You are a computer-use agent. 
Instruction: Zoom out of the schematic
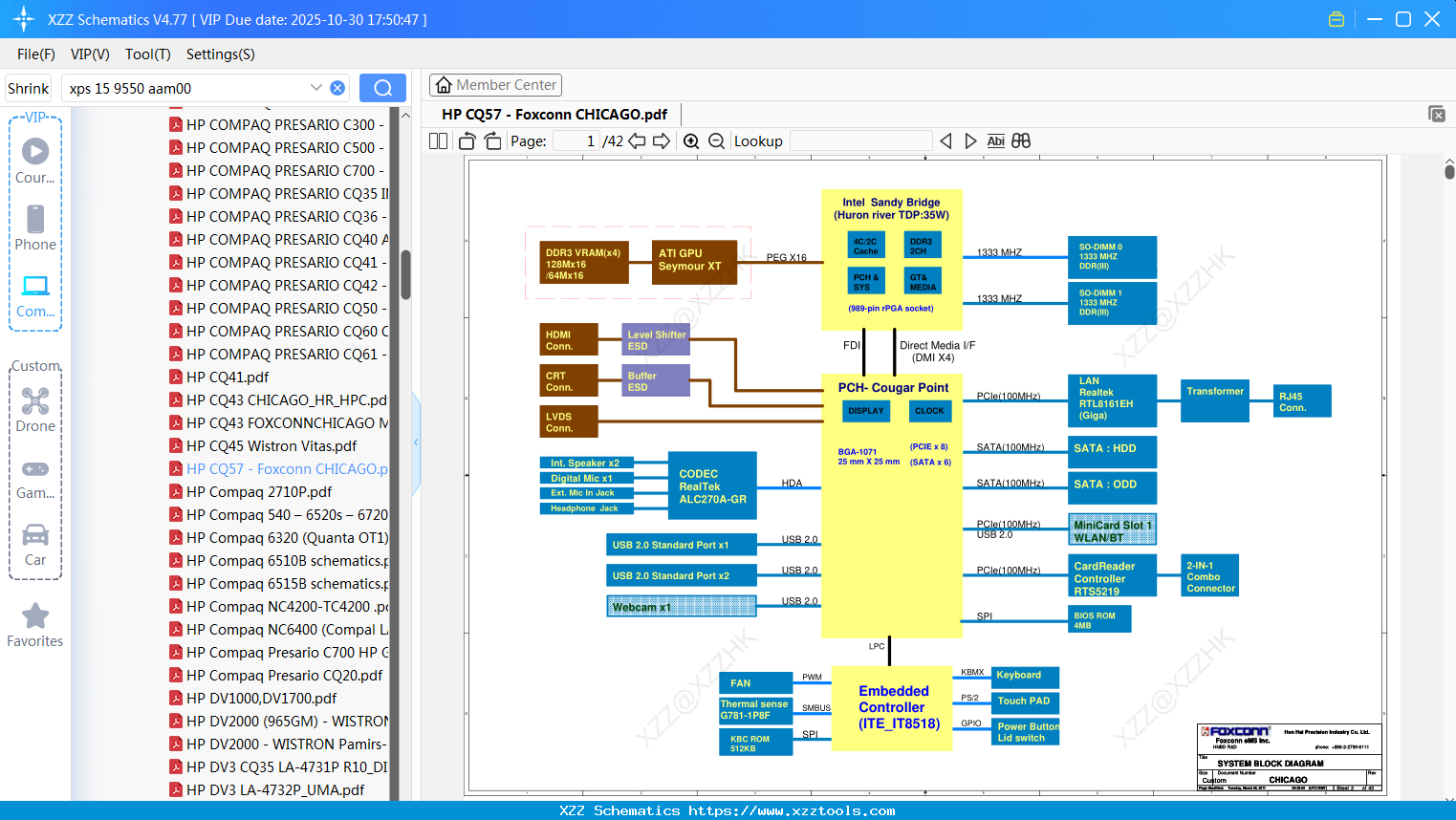pos(716,141)
